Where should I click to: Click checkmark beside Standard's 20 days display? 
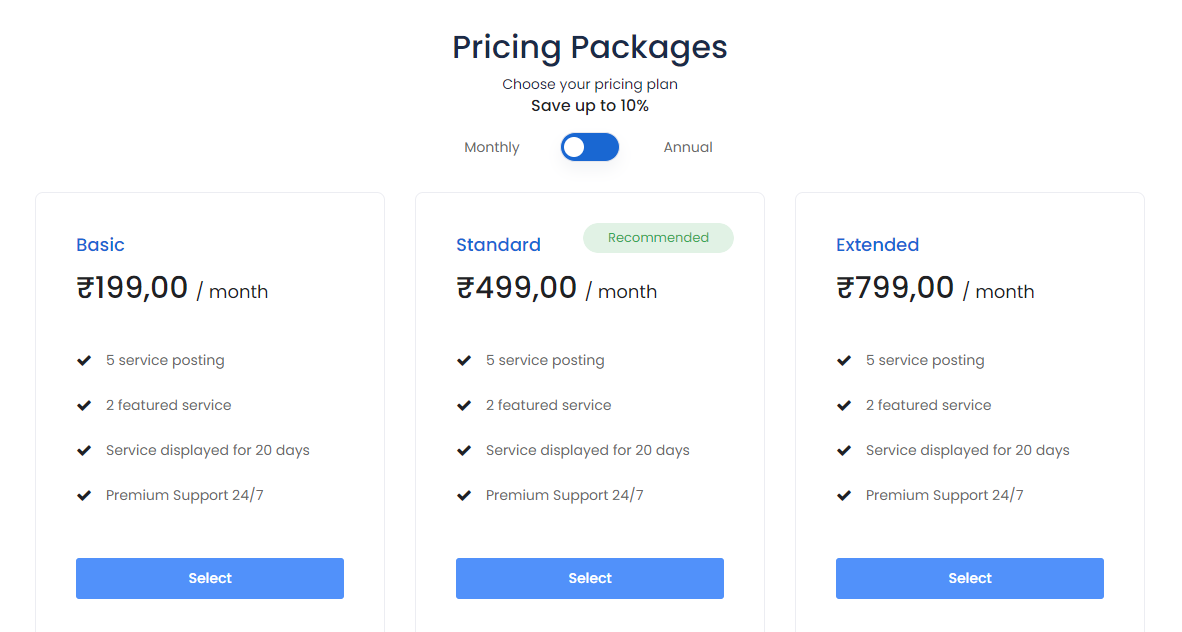click(x=464, y=450)
